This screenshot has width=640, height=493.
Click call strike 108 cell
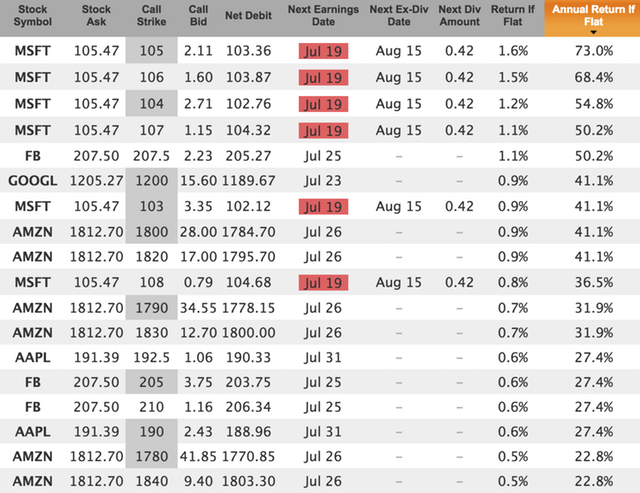pyautogui.click(x=151, y=282)
